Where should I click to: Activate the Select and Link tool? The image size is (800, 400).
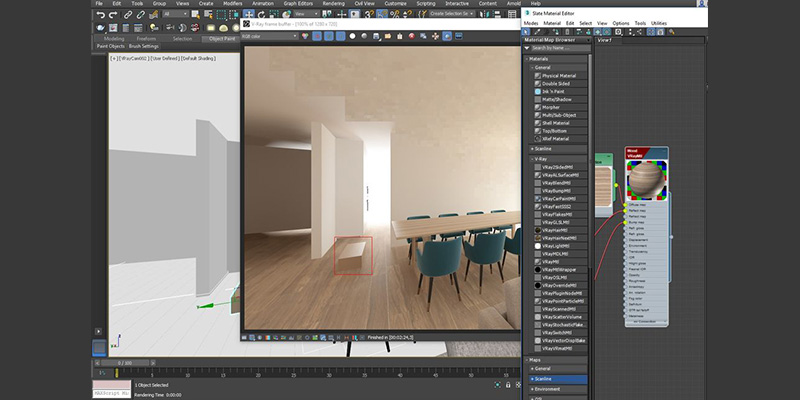tap(128, 15)
